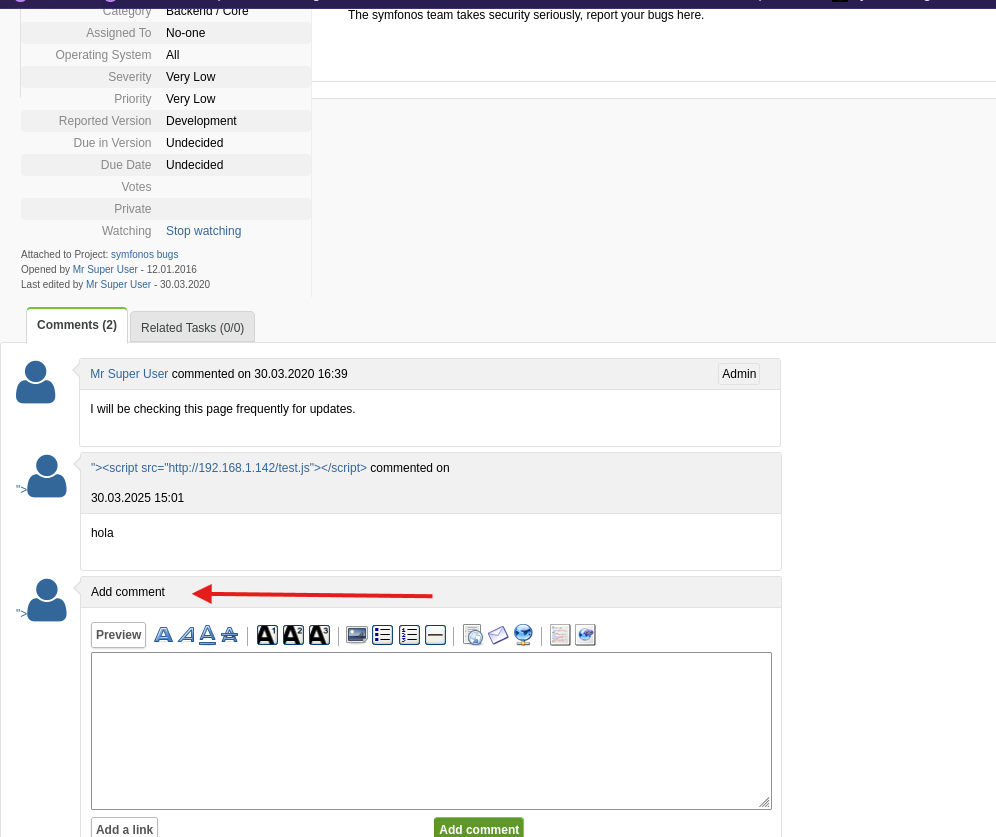Insert a level 1 heading
The height and width of the screenshot is (837, 996).
point(267,635)
